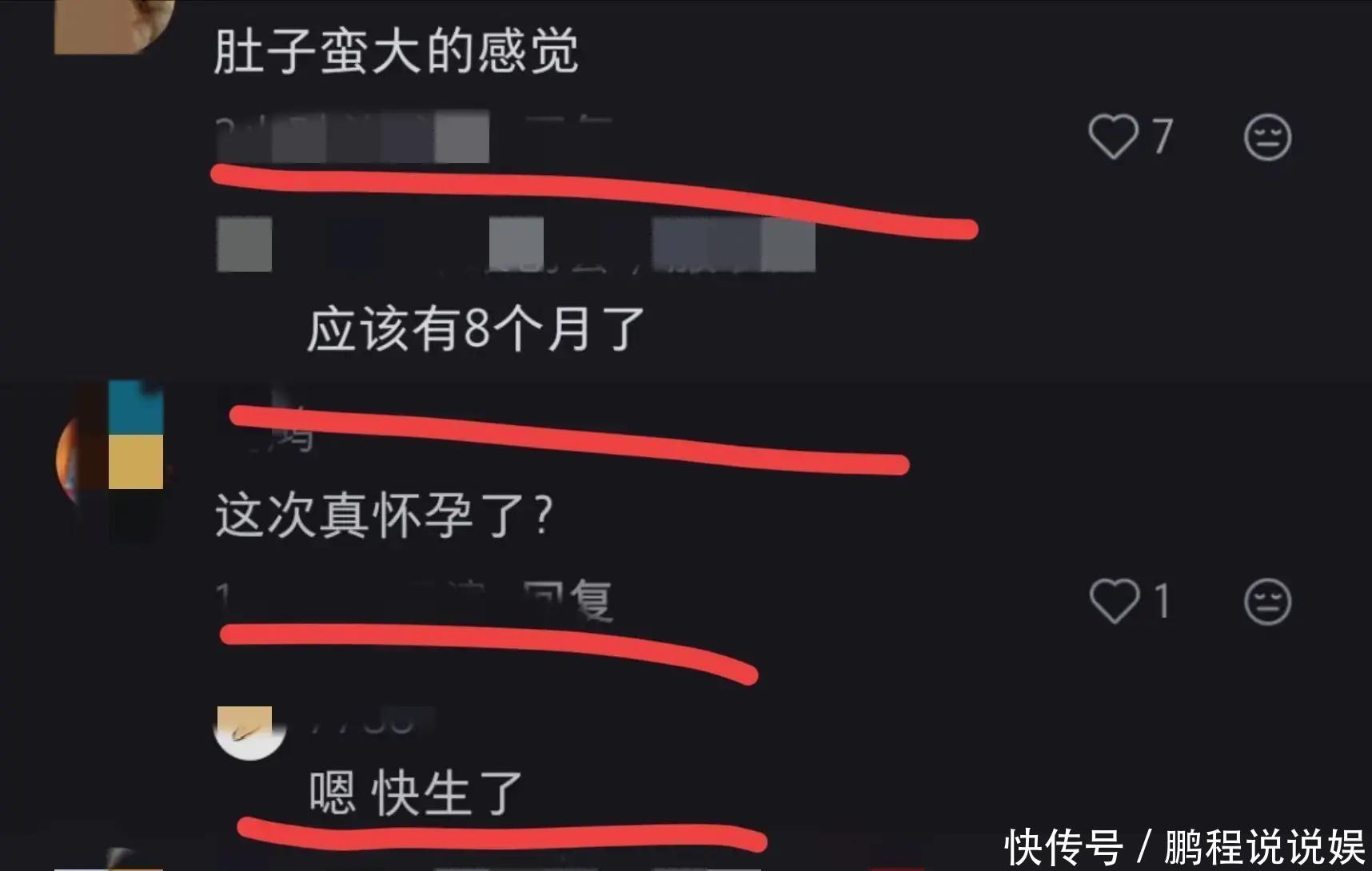Like the comment '这次真怀孕了?' with heart
1372x871 pixels.
[x=1114, y=601]
